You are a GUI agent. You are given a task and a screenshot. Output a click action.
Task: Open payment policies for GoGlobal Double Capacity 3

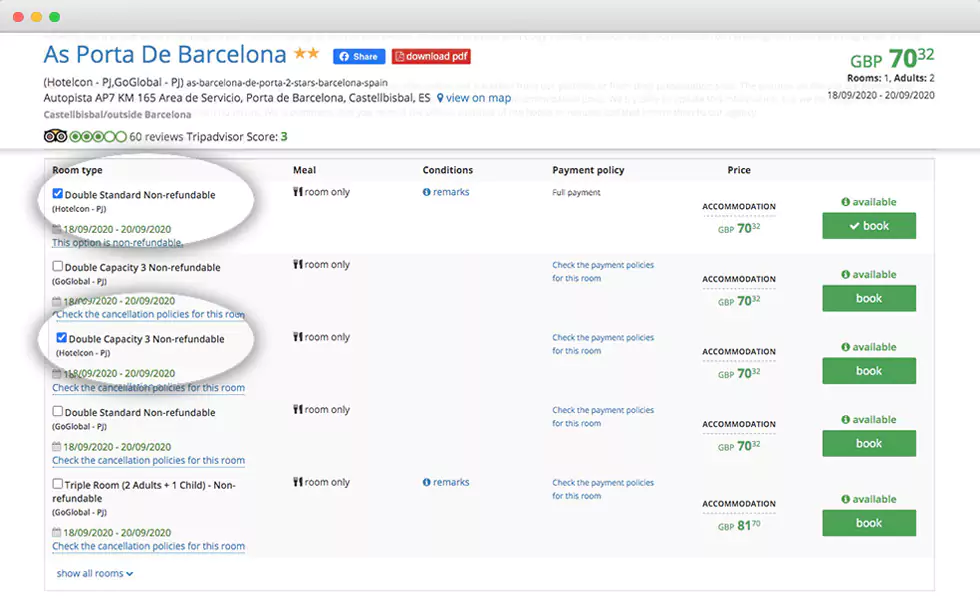[x=602, y=272]
